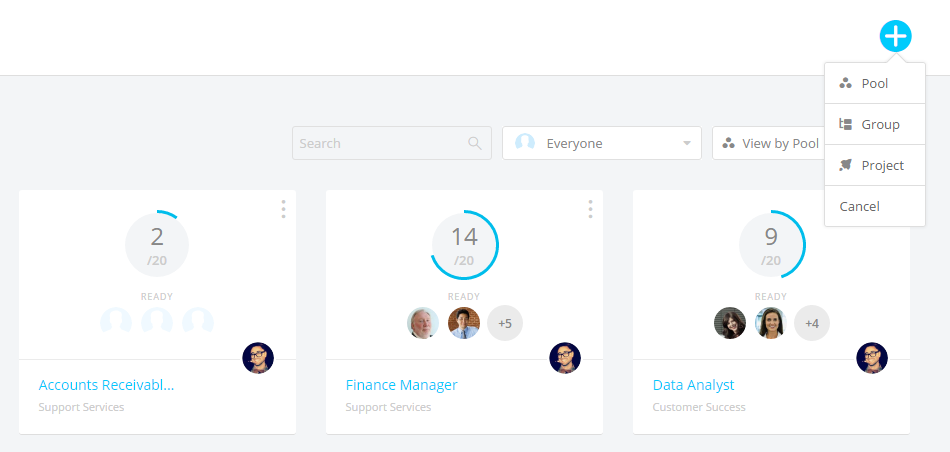
Task: Click the 14/20 progress ring
Action: tap(464, 245)
